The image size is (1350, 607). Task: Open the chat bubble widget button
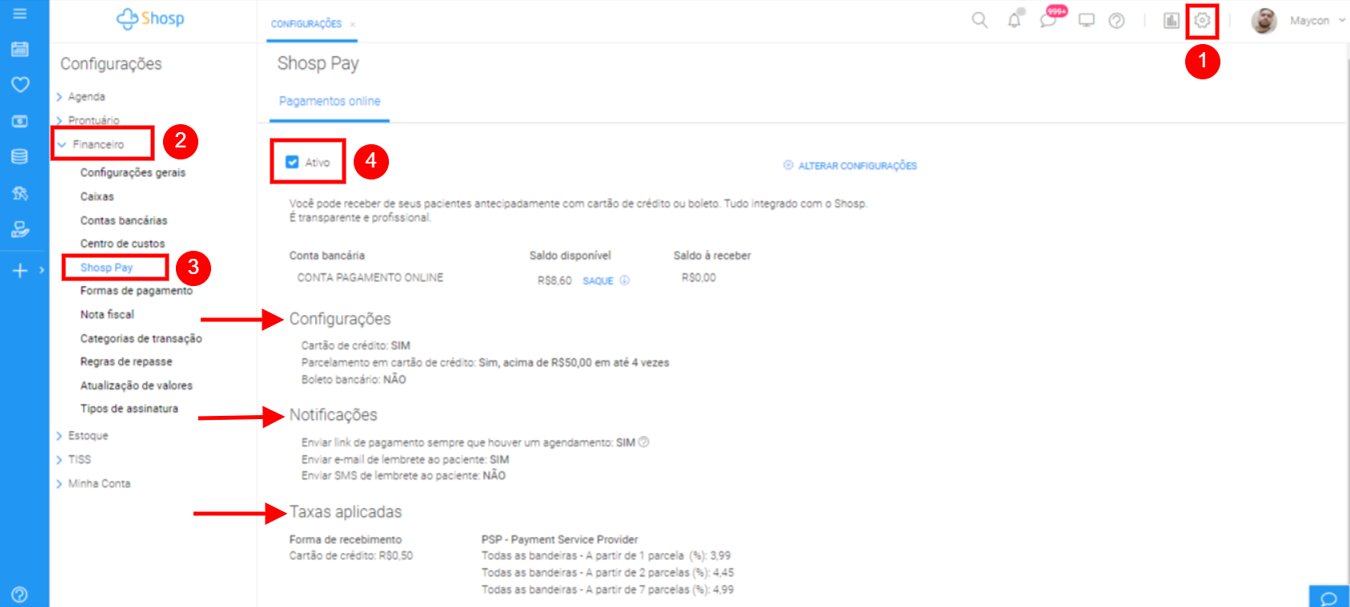click(x=1329, y=596)
